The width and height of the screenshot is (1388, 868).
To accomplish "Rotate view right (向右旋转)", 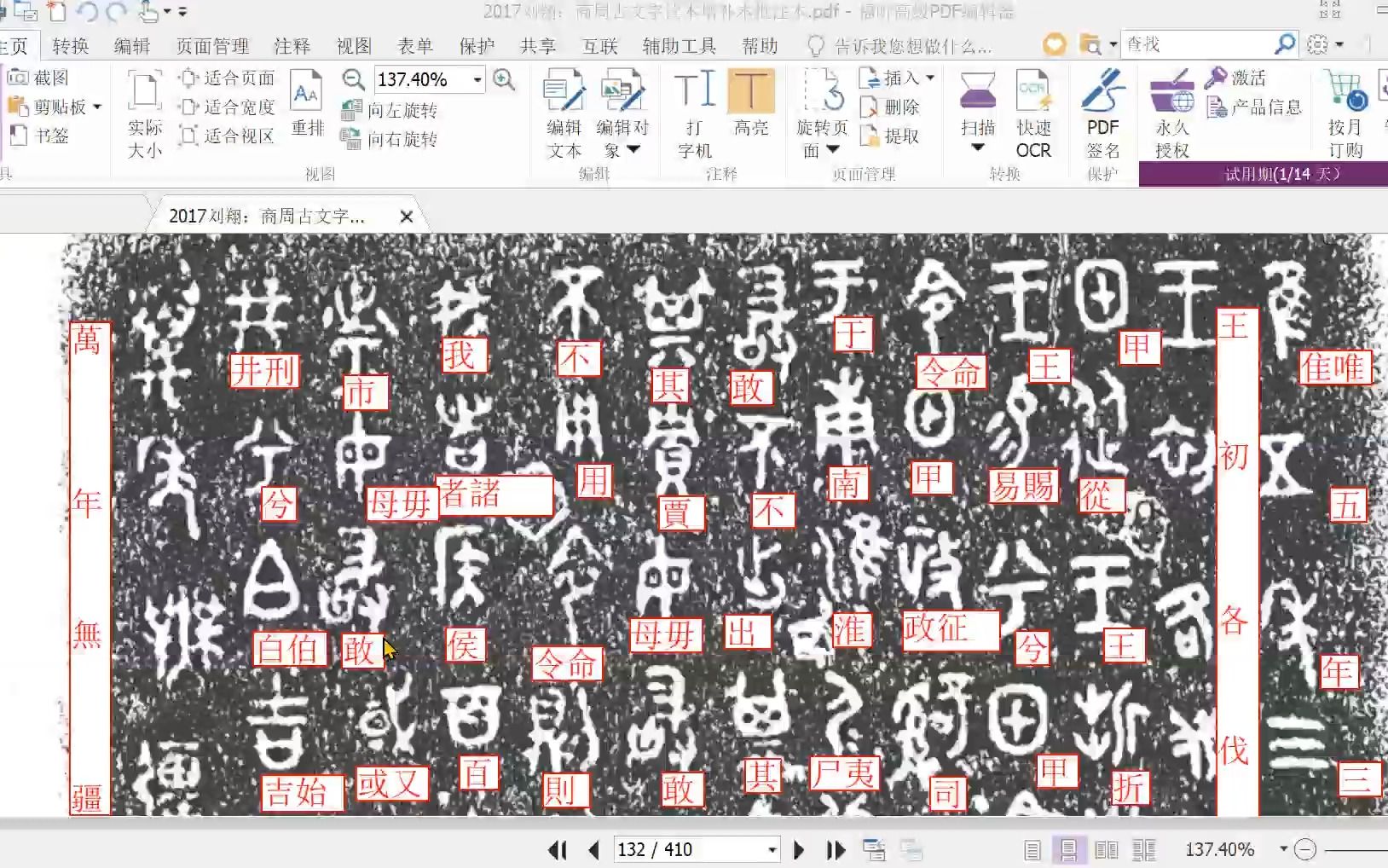I will pyautogui.click(x=389, y=138).
